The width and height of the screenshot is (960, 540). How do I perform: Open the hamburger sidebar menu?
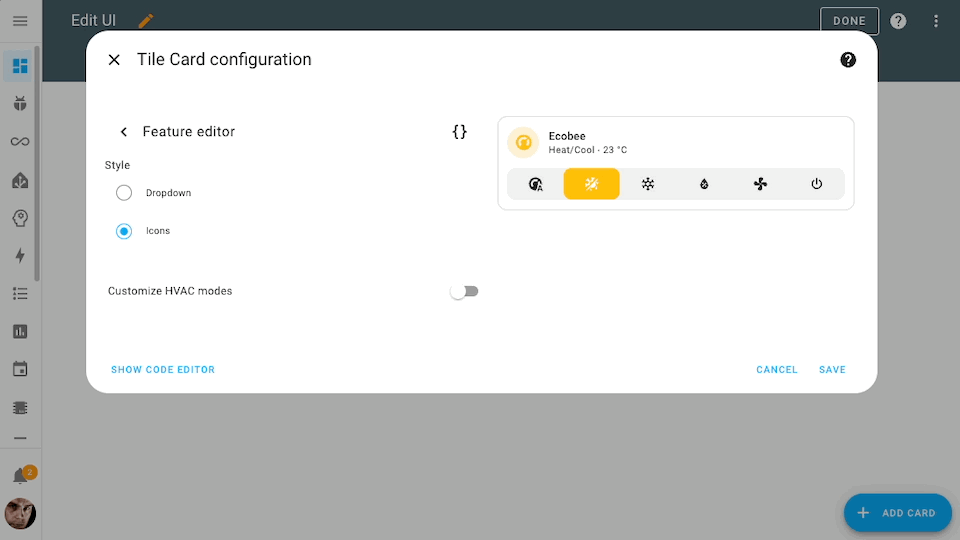(20, 21)
